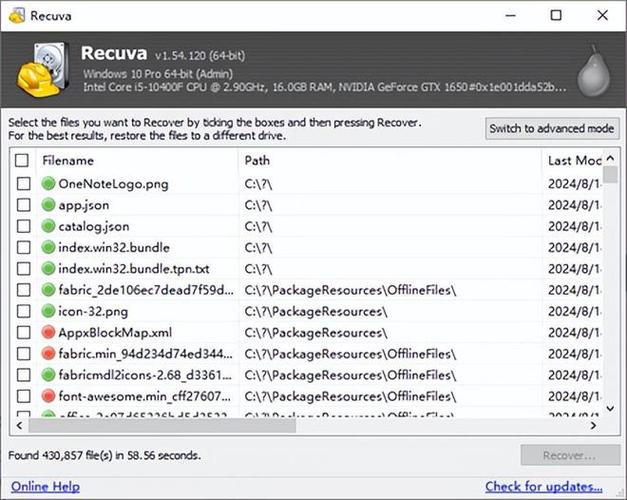Click the horizontal scrollbar right arrow
Image resolution: width=627 pixels, height=500 pixels.
pos(593,426)
